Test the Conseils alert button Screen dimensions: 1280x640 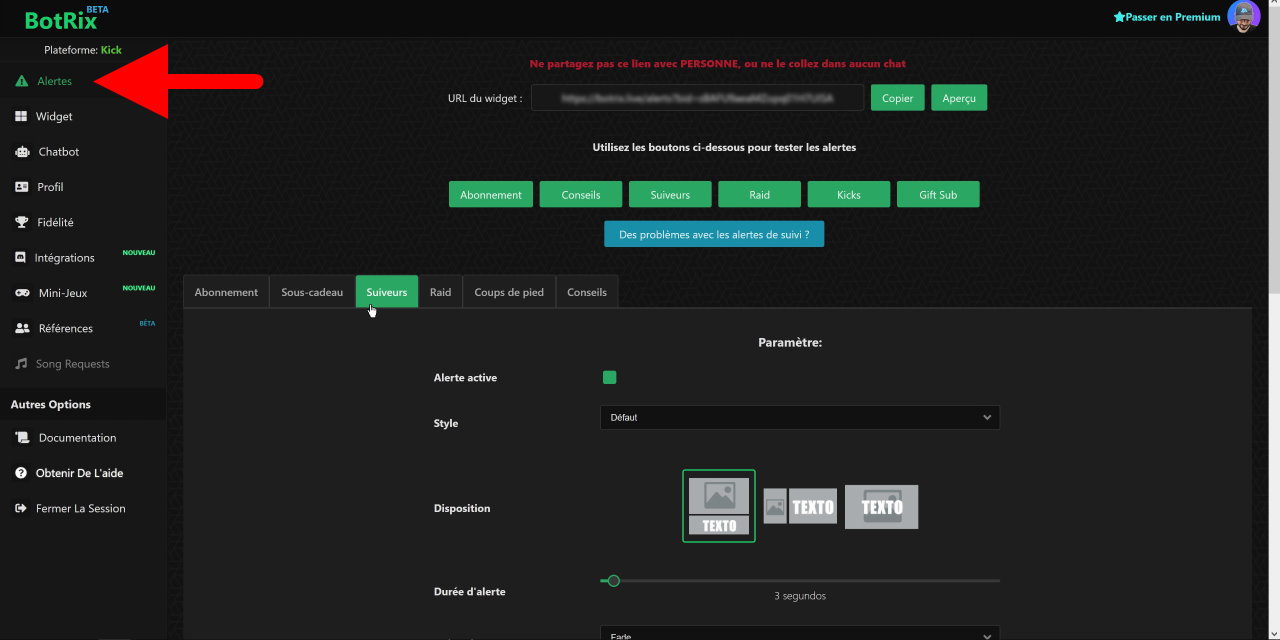[581, 194]
